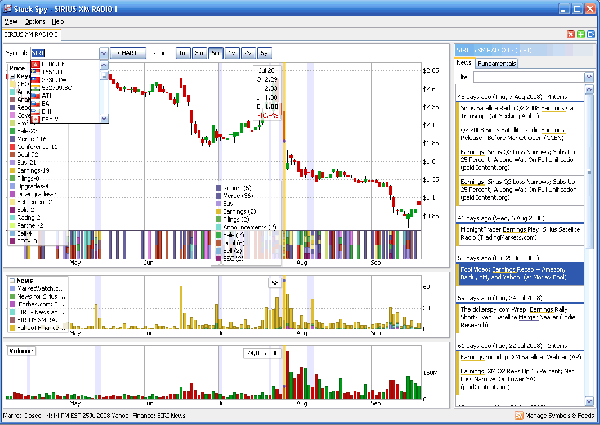Click the Manage Symbols & Feeds icon

pos(516,414)
